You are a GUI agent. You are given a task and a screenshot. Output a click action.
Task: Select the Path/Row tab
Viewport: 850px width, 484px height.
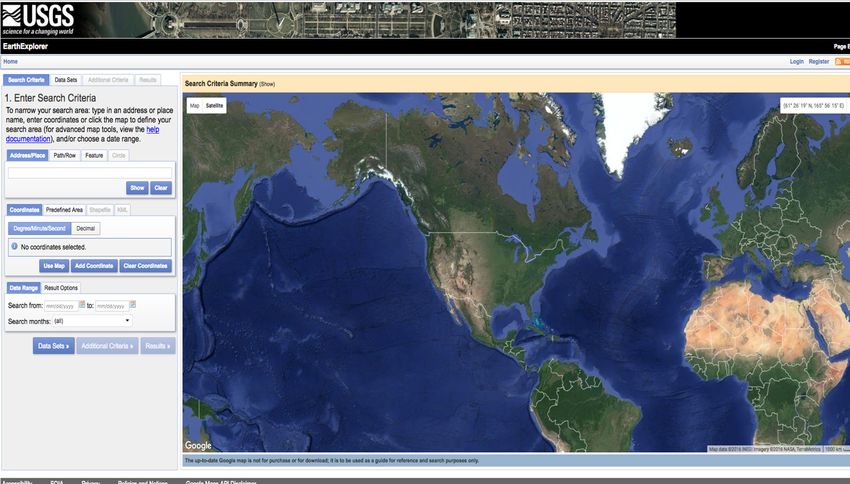click(64, 155)
